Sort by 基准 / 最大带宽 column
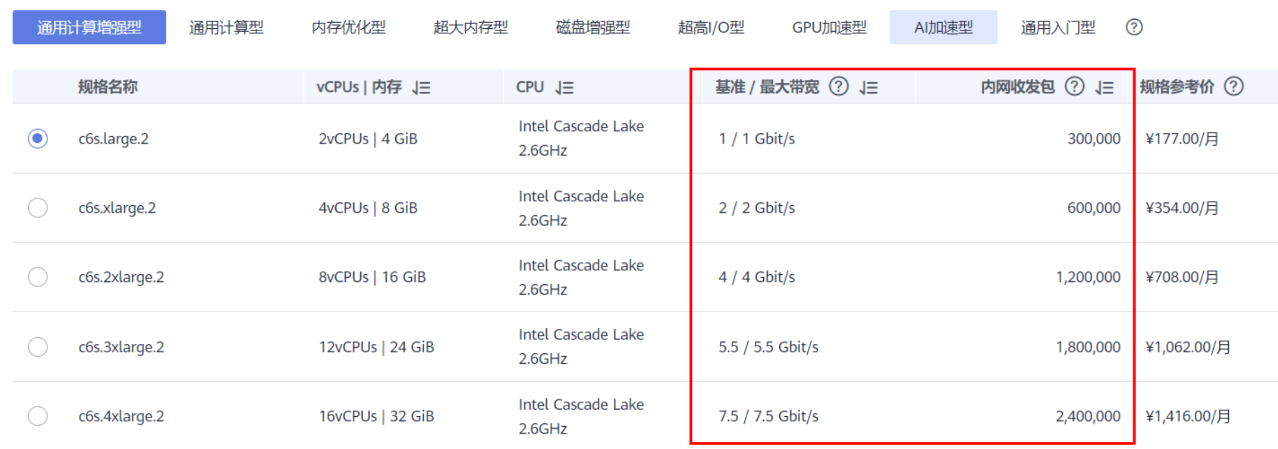1278x449 pixels. coord(868,88)
